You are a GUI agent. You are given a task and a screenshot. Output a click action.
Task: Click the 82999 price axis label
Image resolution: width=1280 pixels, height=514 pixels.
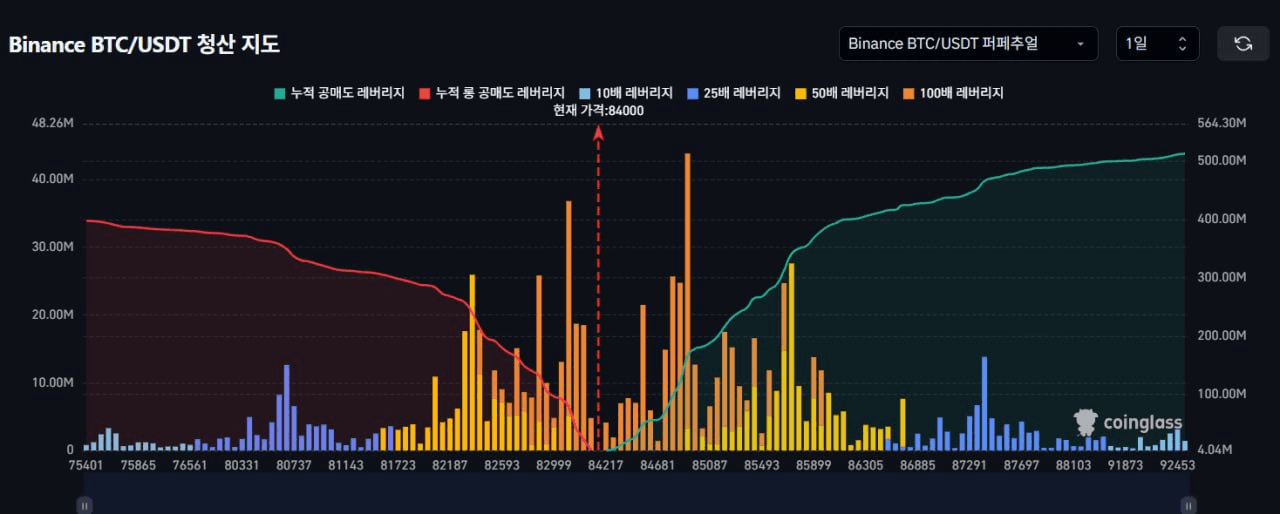tap(553, 465)
